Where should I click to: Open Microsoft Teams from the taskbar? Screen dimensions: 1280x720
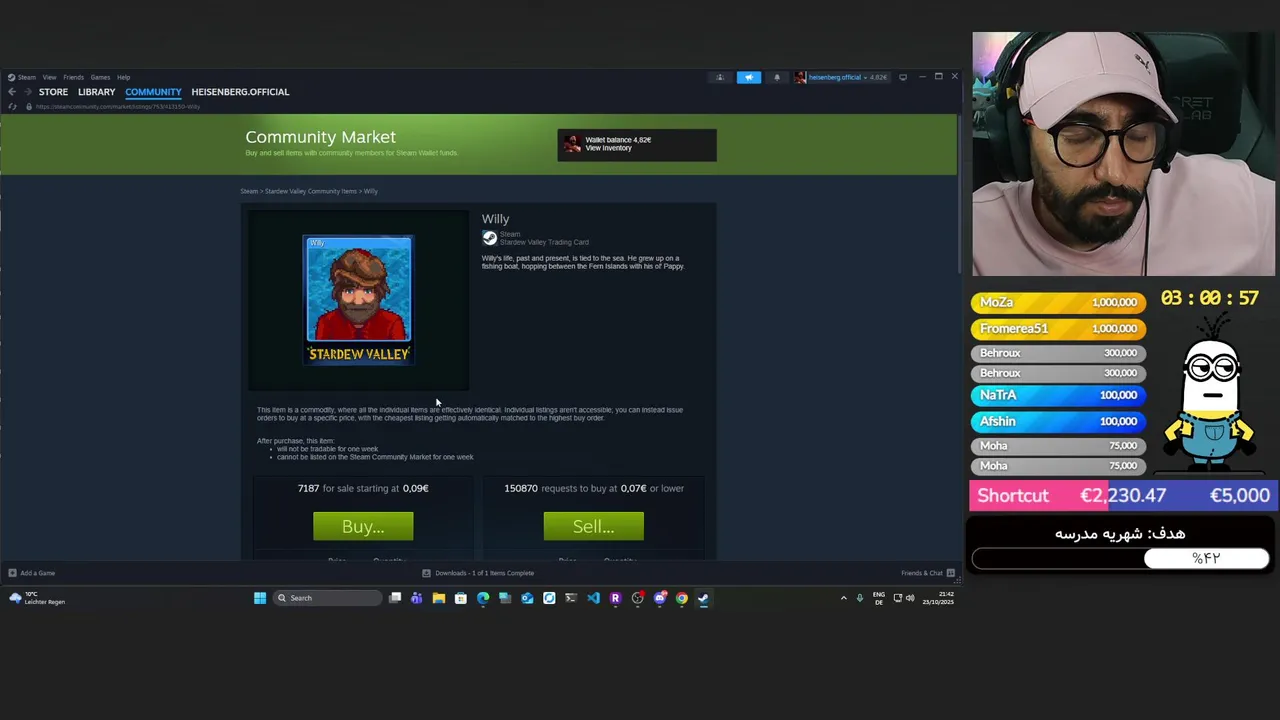(417, 598)
